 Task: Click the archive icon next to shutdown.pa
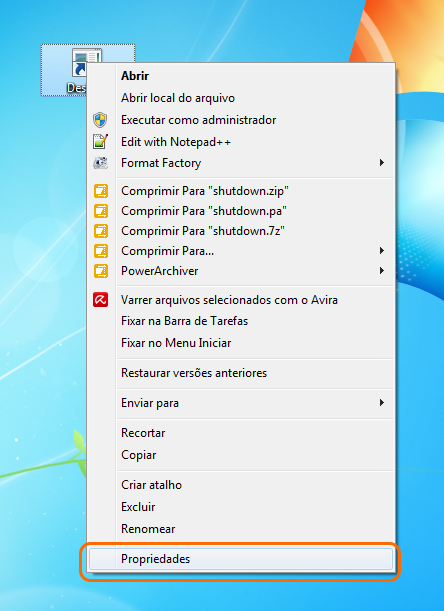coord(101,211)
